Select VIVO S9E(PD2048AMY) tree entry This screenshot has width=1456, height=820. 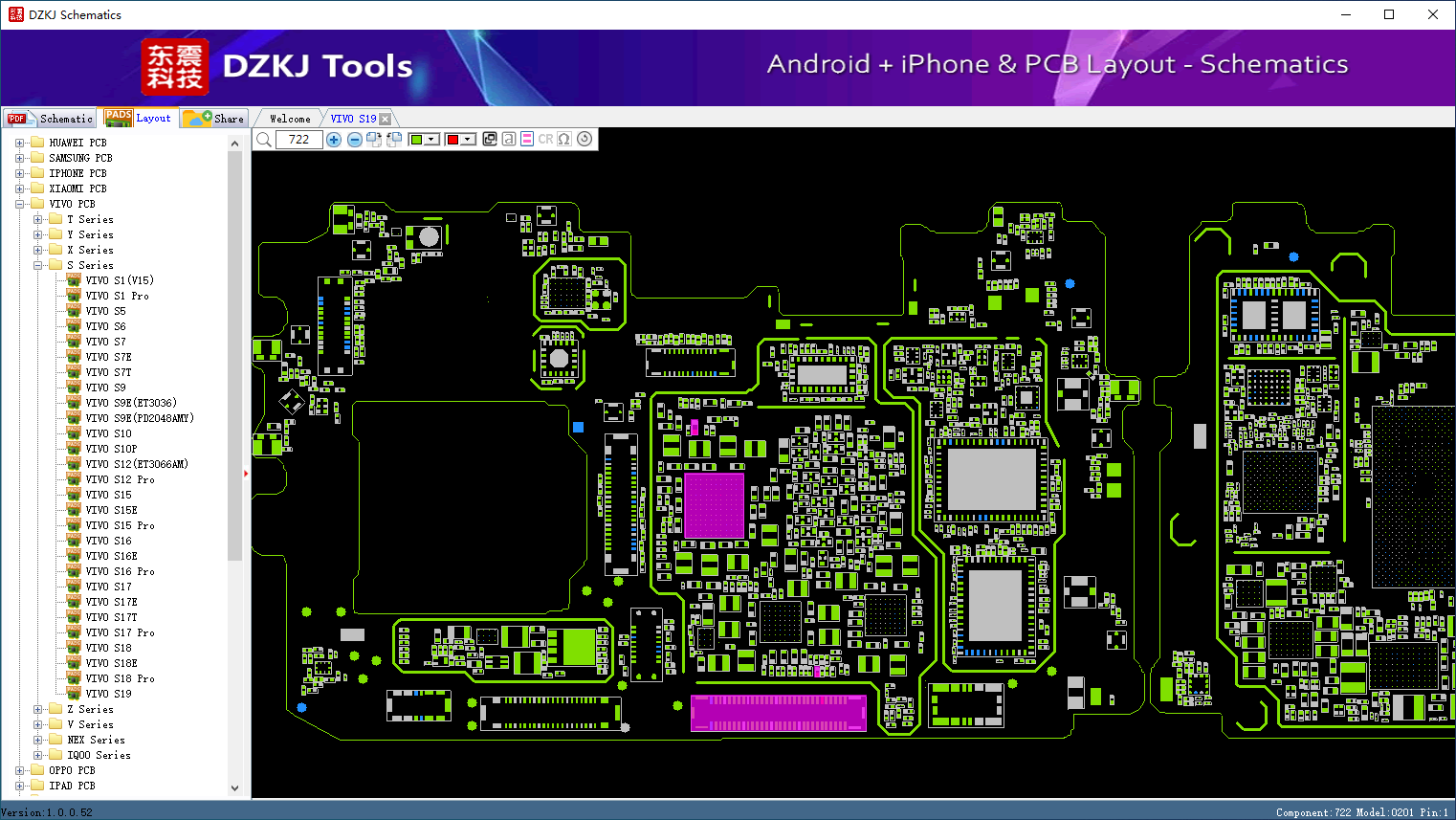(x=140, y=418)
